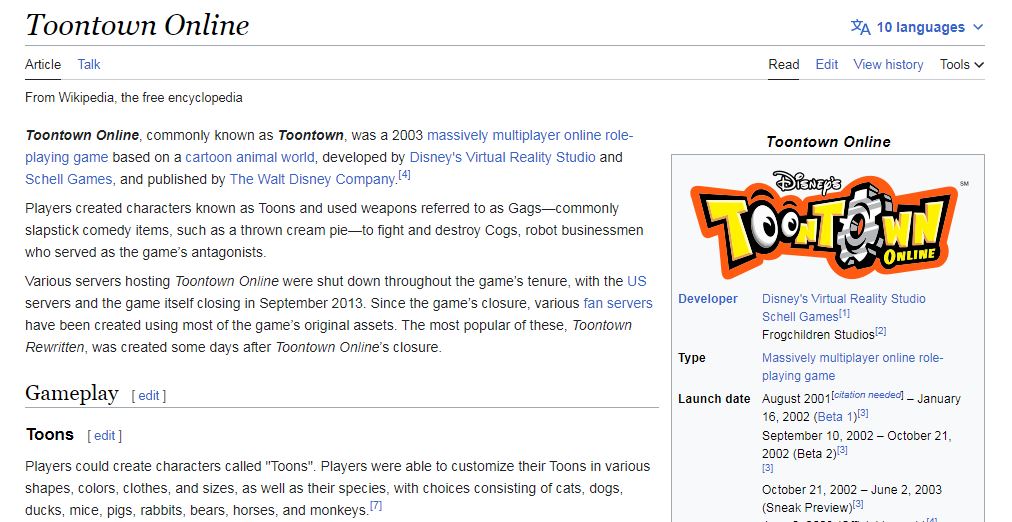Click the language translation icon
1012x522 pixels.
click(860, 27)
